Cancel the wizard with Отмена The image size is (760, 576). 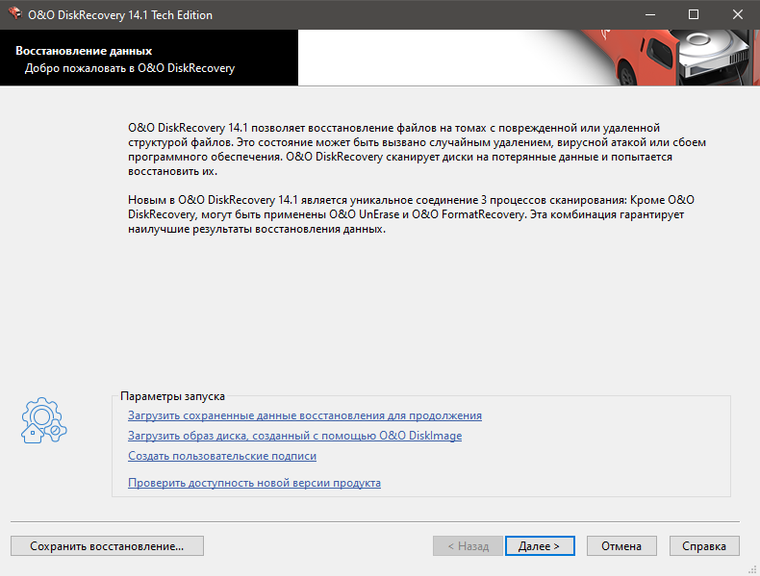click(621, 546)
